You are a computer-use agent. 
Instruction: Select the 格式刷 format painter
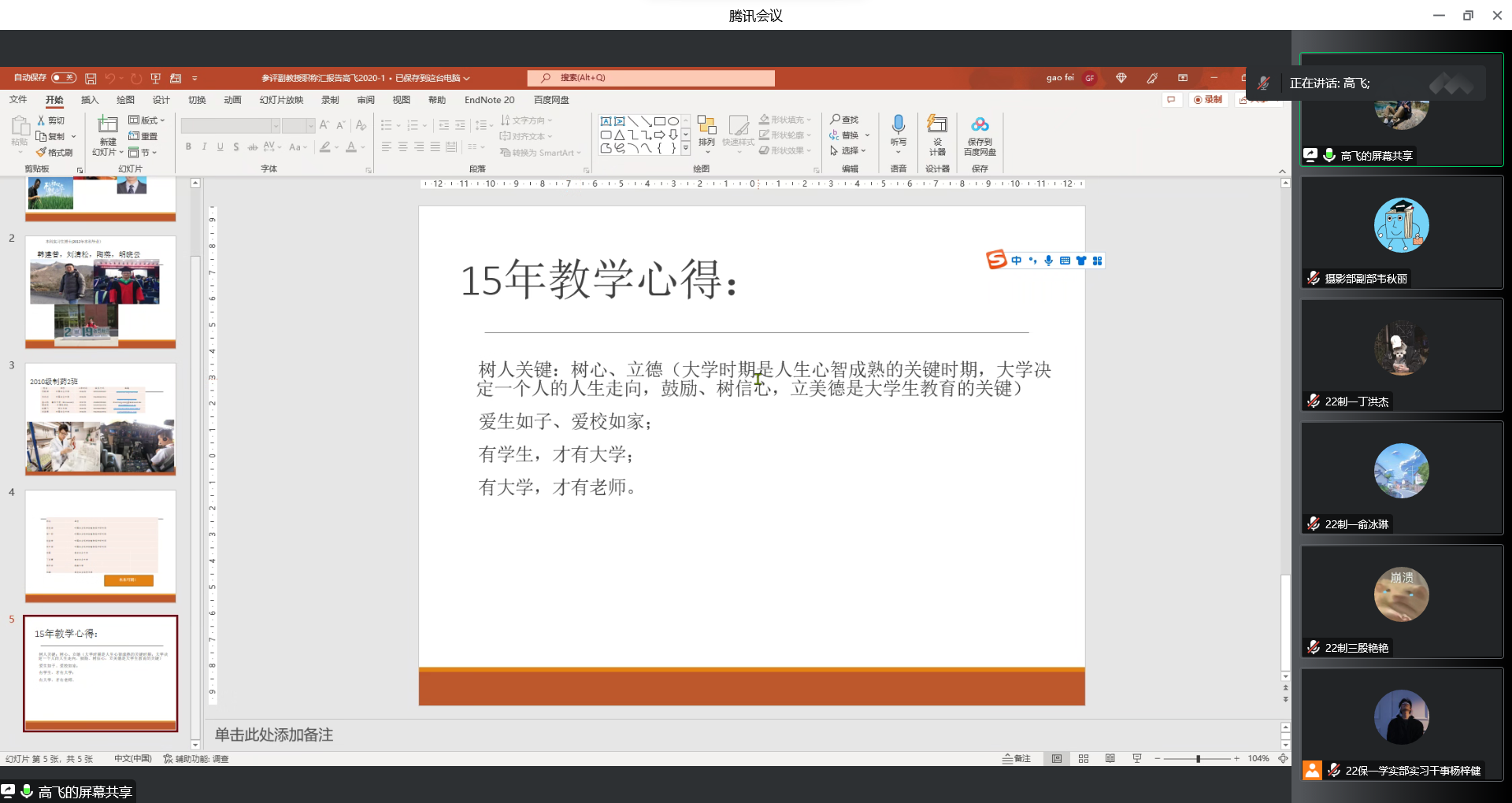(x=54, y=152)
